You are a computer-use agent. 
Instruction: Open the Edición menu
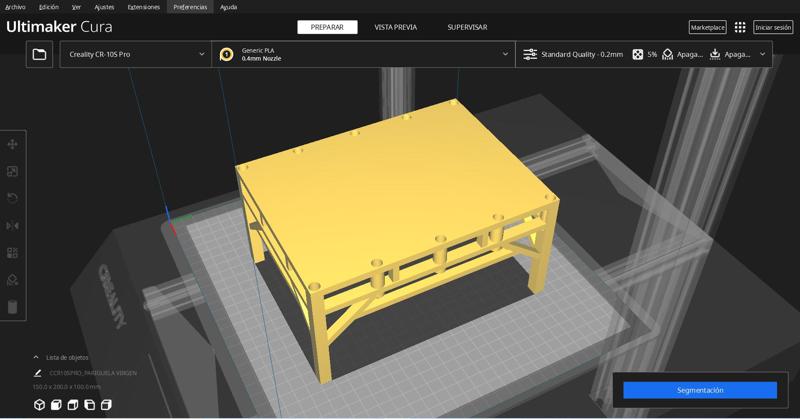[x=49, y=7]
